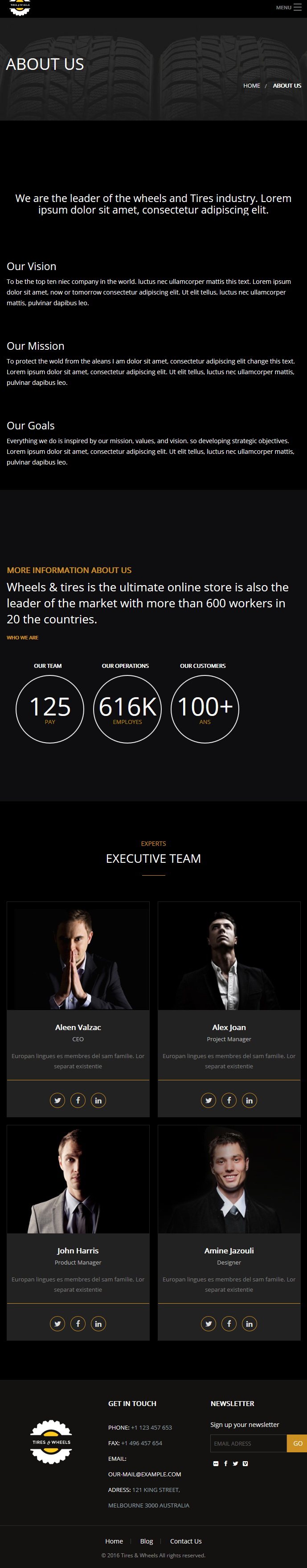Click Aleen Valzac's Twitter icon
This screenshot has width=307, height=1568.
point(57,1100)
